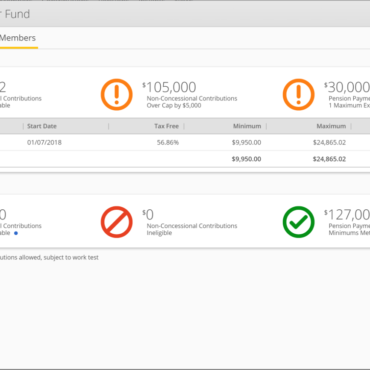Viewport: 370px width, 370px height.
Task: Click the $30,000 pension payments amount
Action: tap(347, 87)
